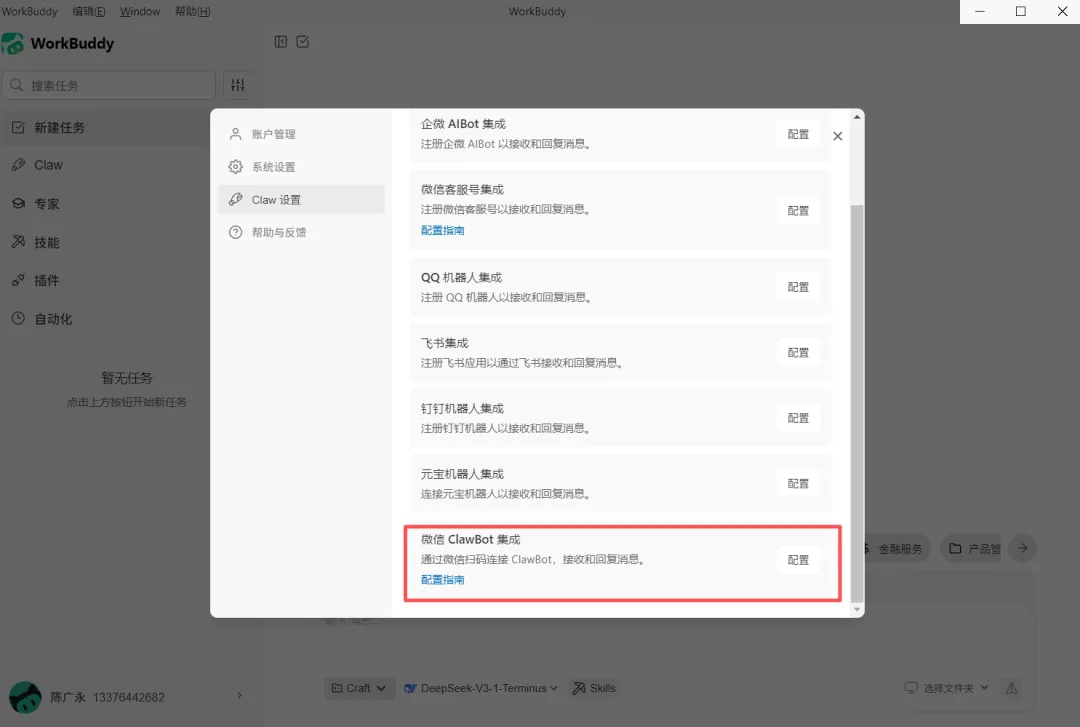Expand the 陈广永 user account chevron
1080x727 pixels.
coord(240,696)
